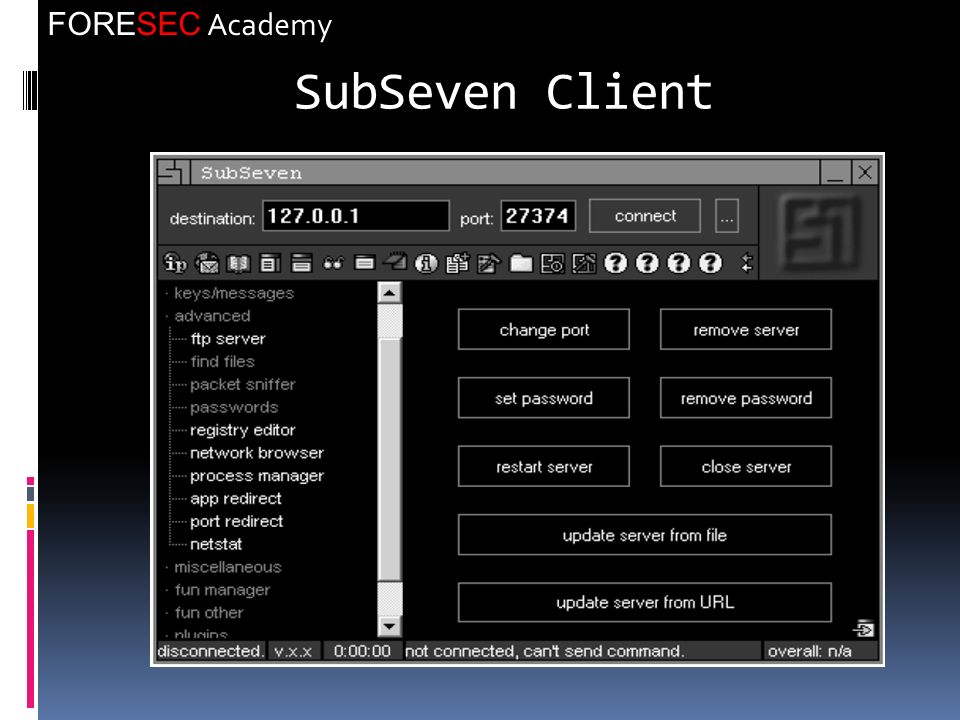Screen dimensions: 960x720
Task: Click the 'v.x.x' version status cell
Action: [293, 651]
